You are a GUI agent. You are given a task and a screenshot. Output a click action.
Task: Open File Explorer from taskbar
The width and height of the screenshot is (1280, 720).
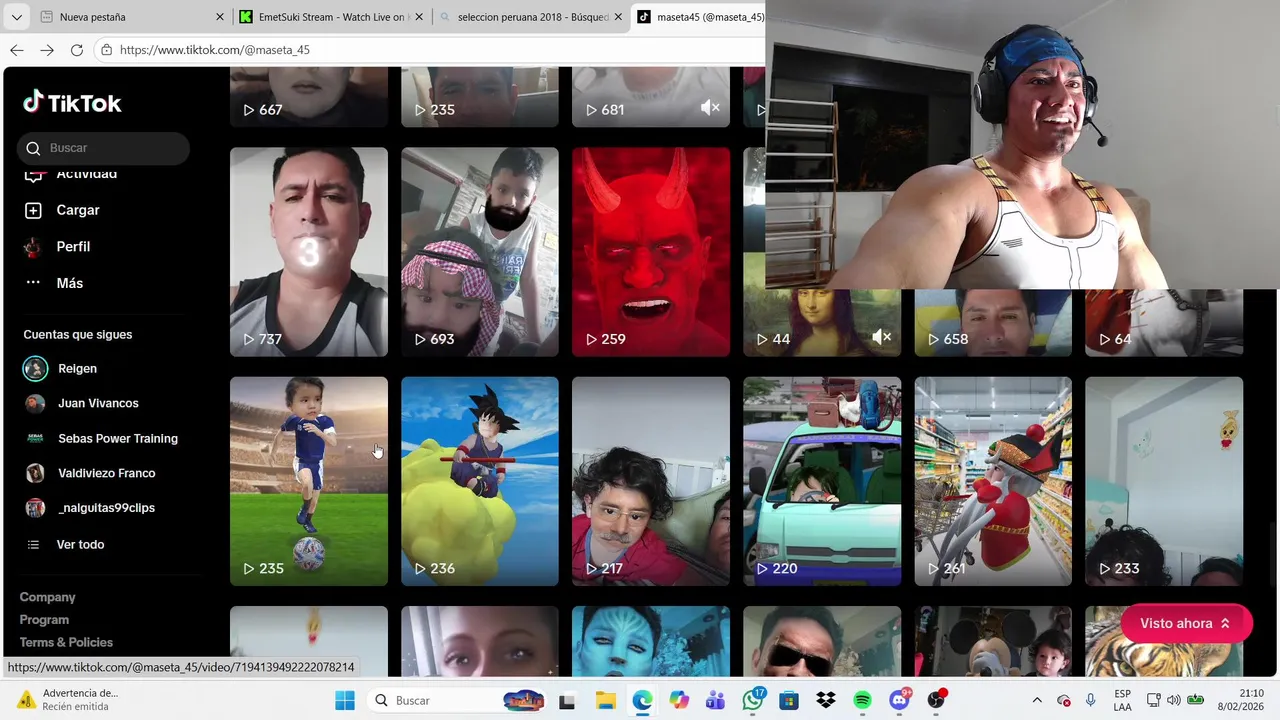tap(605, 700)
